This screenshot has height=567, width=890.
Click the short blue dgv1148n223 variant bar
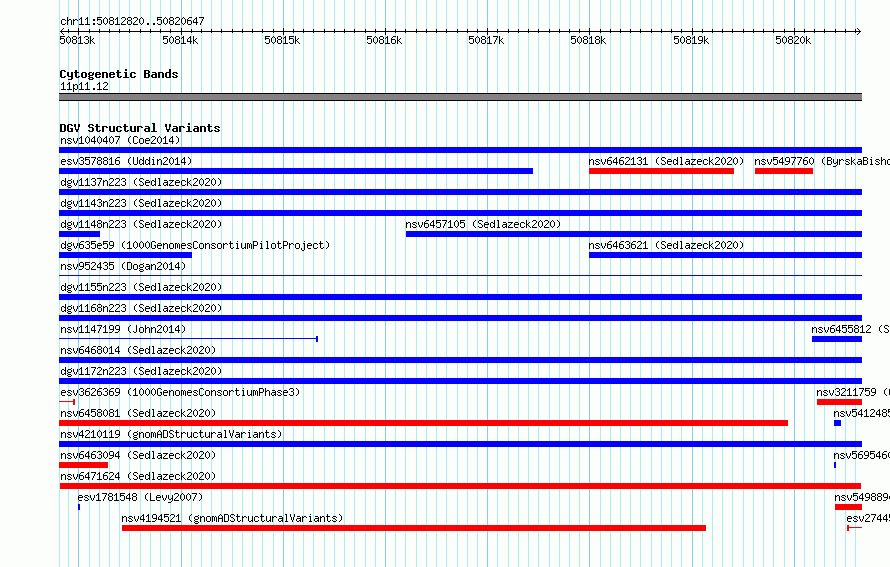79,234
